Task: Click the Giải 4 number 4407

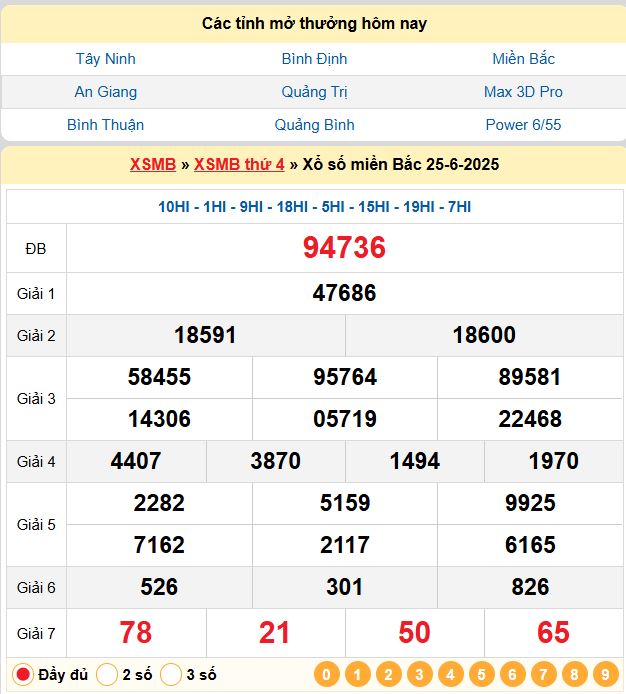Action: [136, 461]
